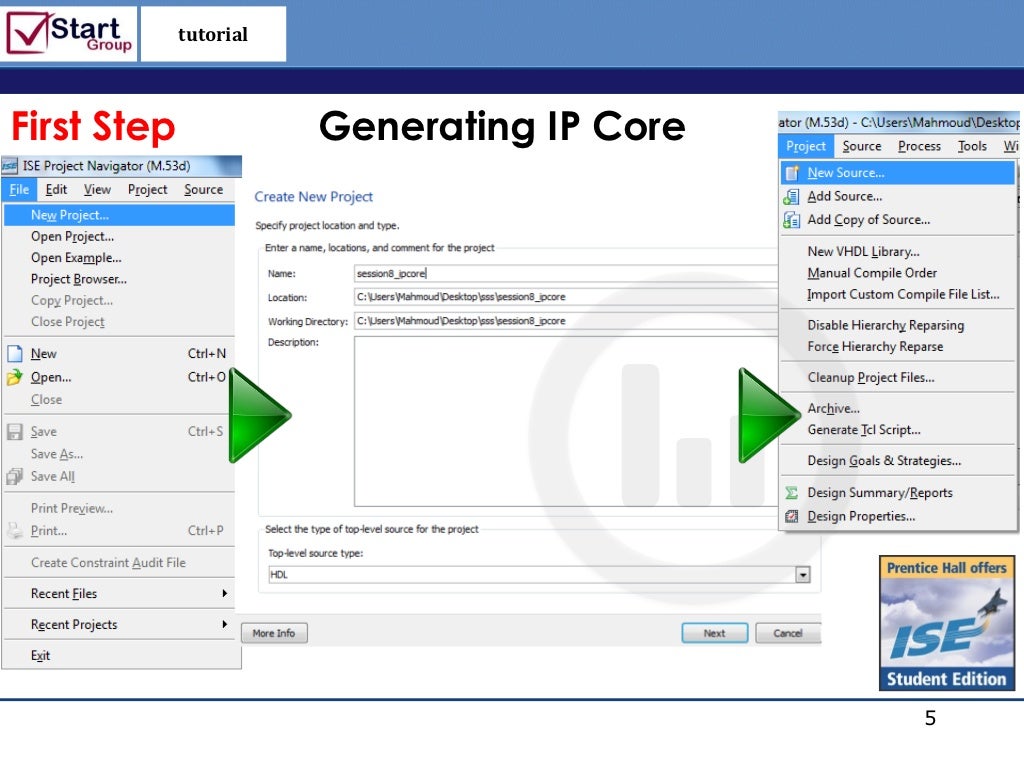Image resolution: width=1024 pixels, height=768 pixels.
Task: Click the tutorial label in header
Action: pos(213,34)
